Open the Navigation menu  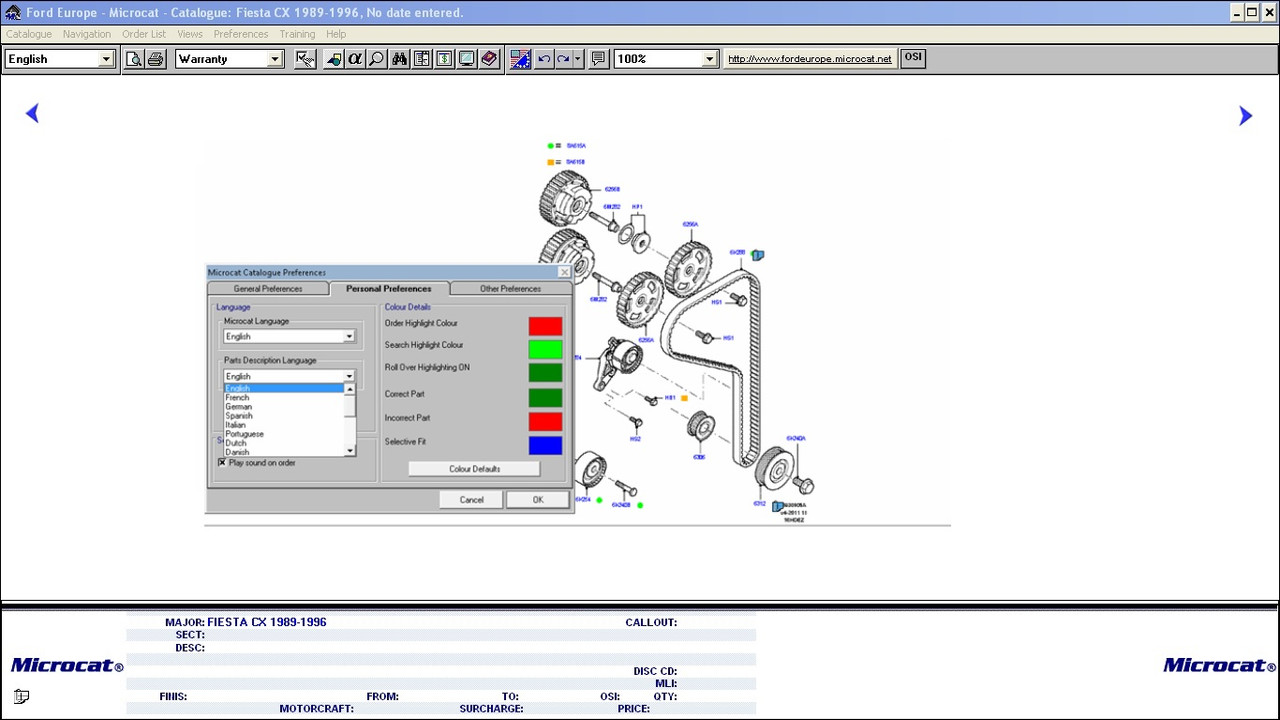[x=87, y=34]
